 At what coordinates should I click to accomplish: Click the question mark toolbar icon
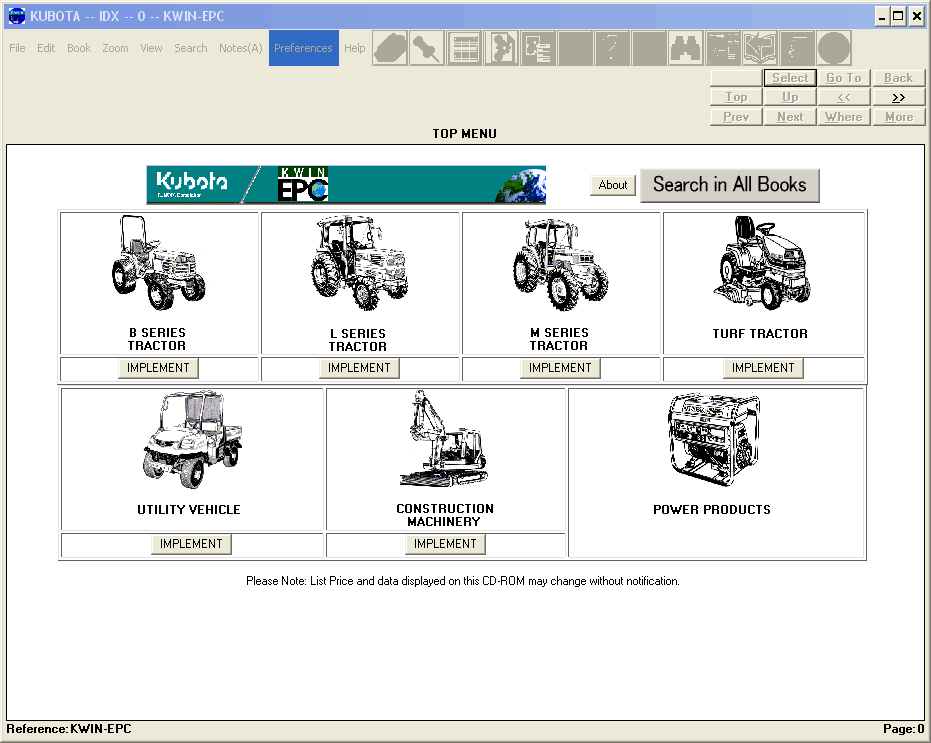tap(612, 48)
